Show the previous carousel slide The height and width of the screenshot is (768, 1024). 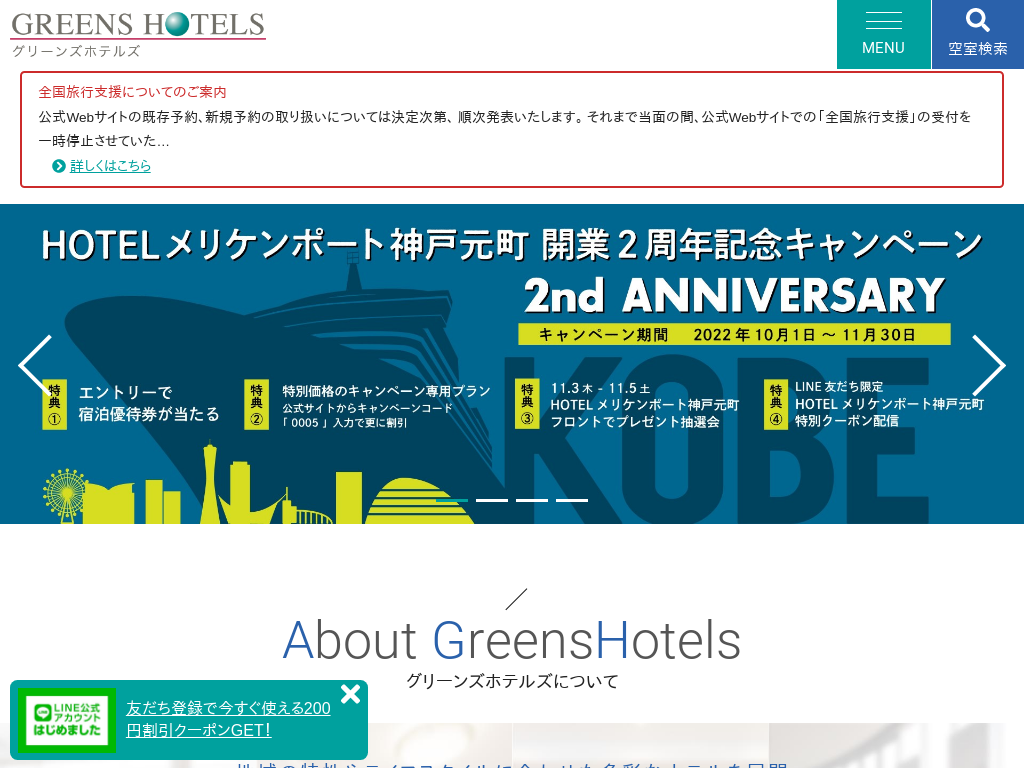pos(35,364)
